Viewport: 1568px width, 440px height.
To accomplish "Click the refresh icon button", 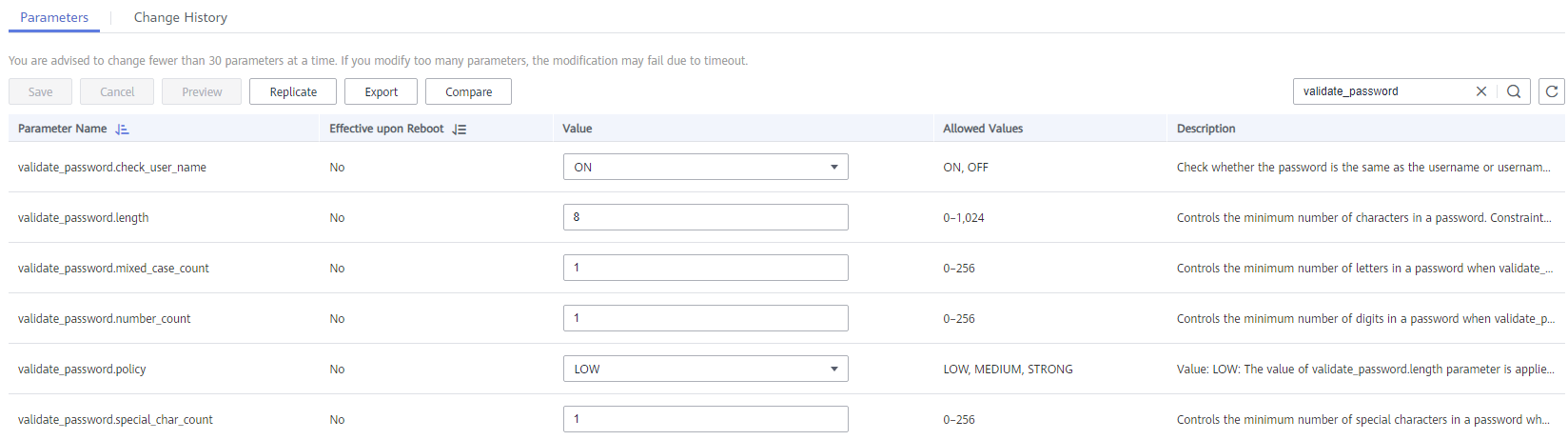I will tap(1552, 91).
